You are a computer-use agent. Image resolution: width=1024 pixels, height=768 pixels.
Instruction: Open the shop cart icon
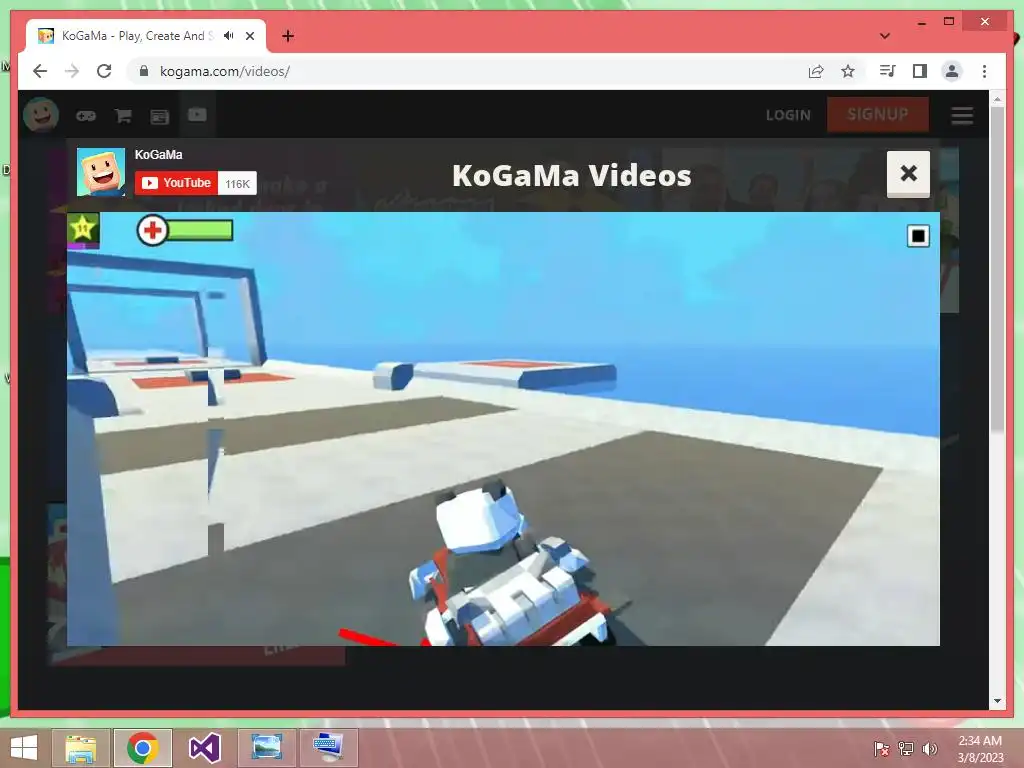tap(123, 116)
